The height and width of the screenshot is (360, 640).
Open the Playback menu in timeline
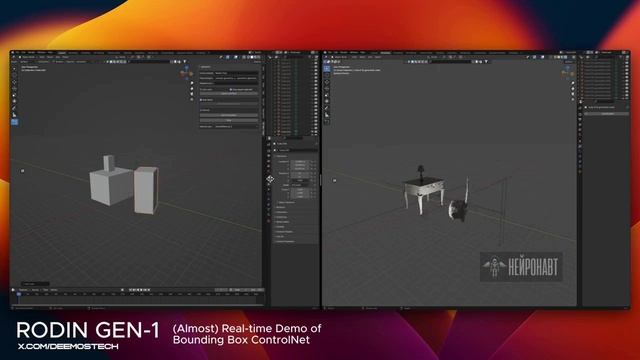coord(23,290)
